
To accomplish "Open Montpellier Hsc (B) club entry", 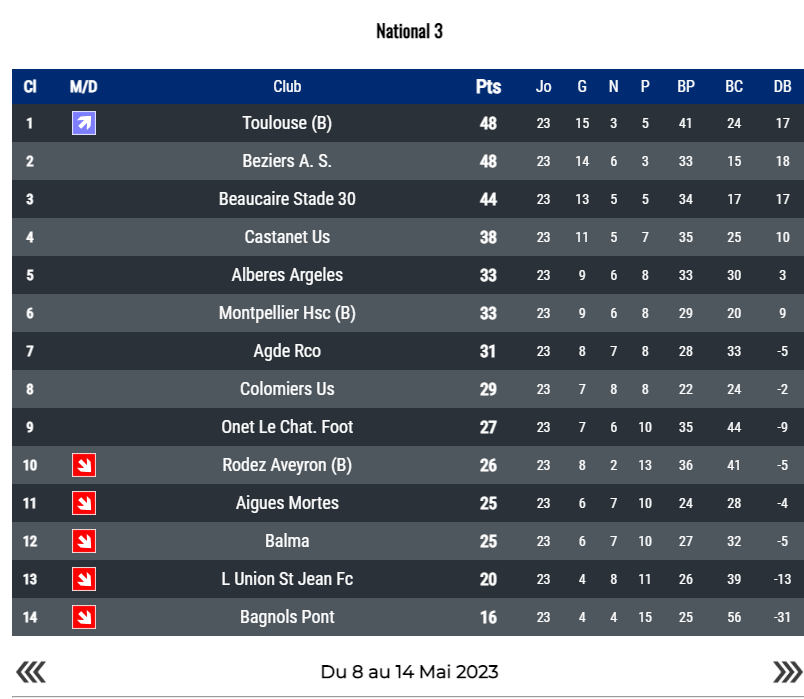I will point(287,313).
